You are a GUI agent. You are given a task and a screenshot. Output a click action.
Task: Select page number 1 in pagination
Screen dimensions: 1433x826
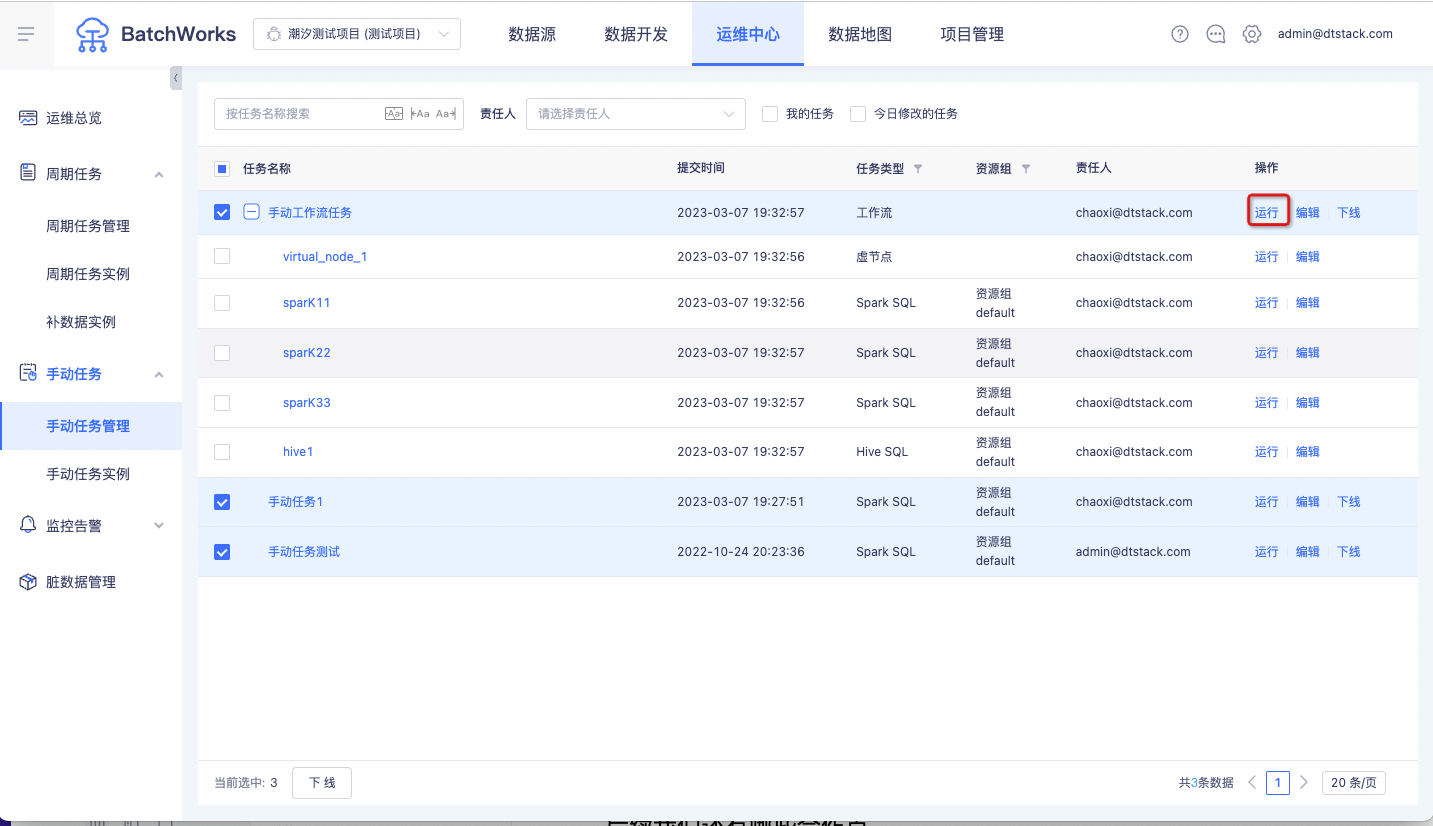coord(1278,783)
